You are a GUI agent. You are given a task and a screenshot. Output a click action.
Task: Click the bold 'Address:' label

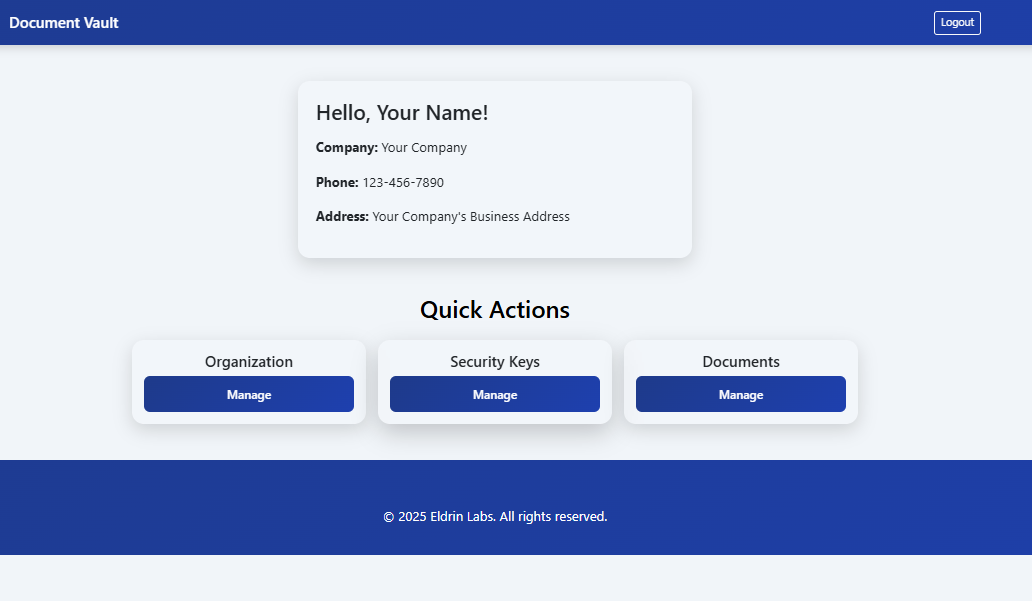point(342,217)
